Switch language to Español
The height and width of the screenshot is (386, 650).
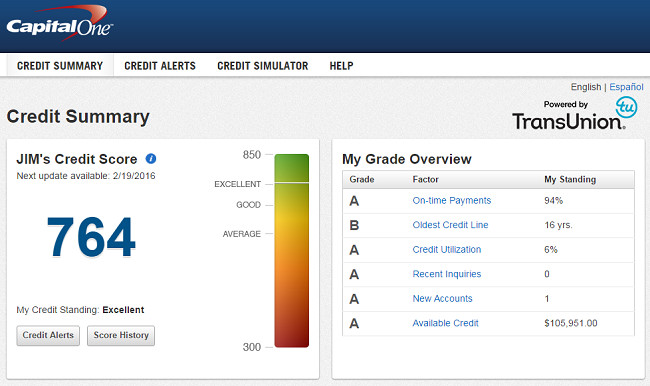point(626,87)
